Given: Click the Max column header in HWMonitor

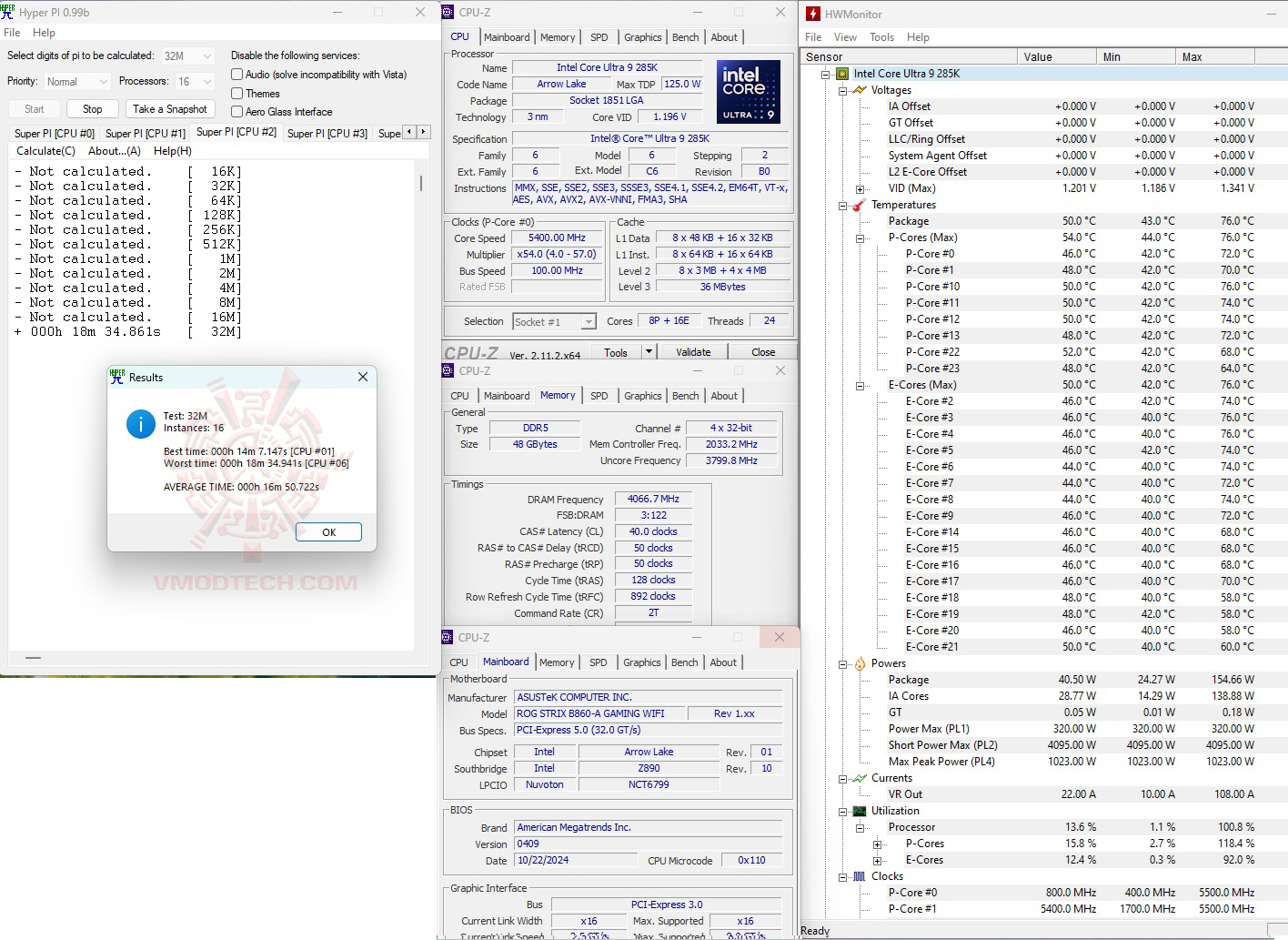Looking at the screenshot, I should click(x=1214, y=56).
